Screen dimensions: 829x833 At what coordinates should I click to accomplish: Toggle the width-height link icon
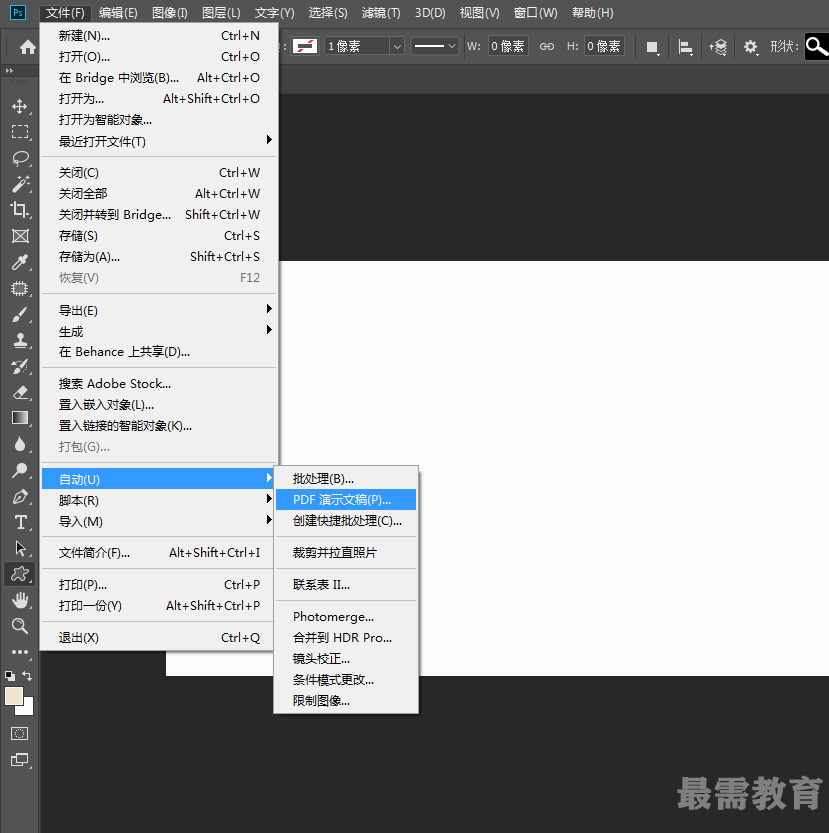click(x=547, y=47)
